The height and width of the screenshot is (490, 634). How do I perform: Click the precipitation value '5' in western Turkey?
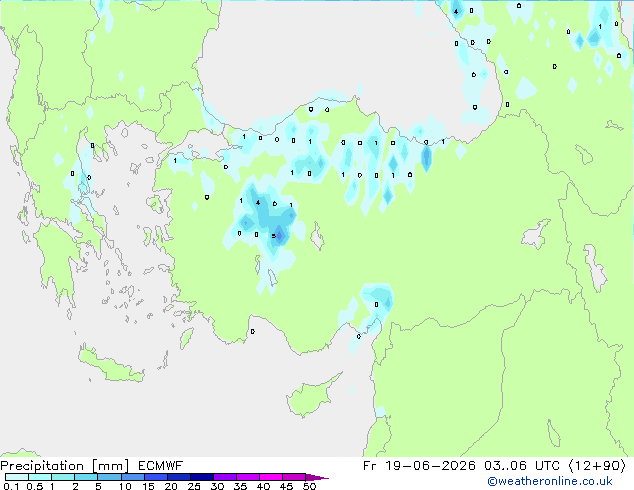click(x=274, y=236)
